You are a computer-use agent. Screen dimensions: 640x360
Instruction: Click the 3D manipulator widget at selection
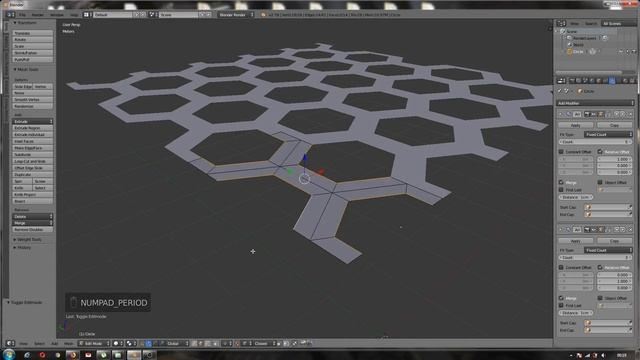[x=304, y=178]
